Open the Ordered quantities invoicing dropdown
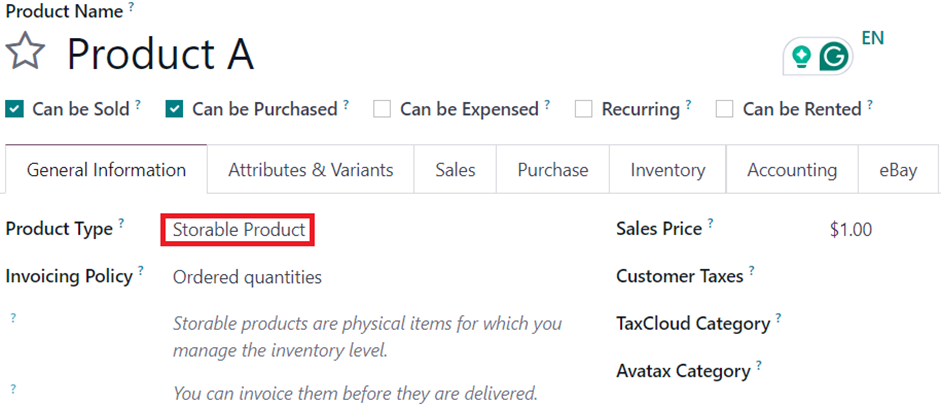The width and height of the screenshot is (941, 406). tap(247, 277)
